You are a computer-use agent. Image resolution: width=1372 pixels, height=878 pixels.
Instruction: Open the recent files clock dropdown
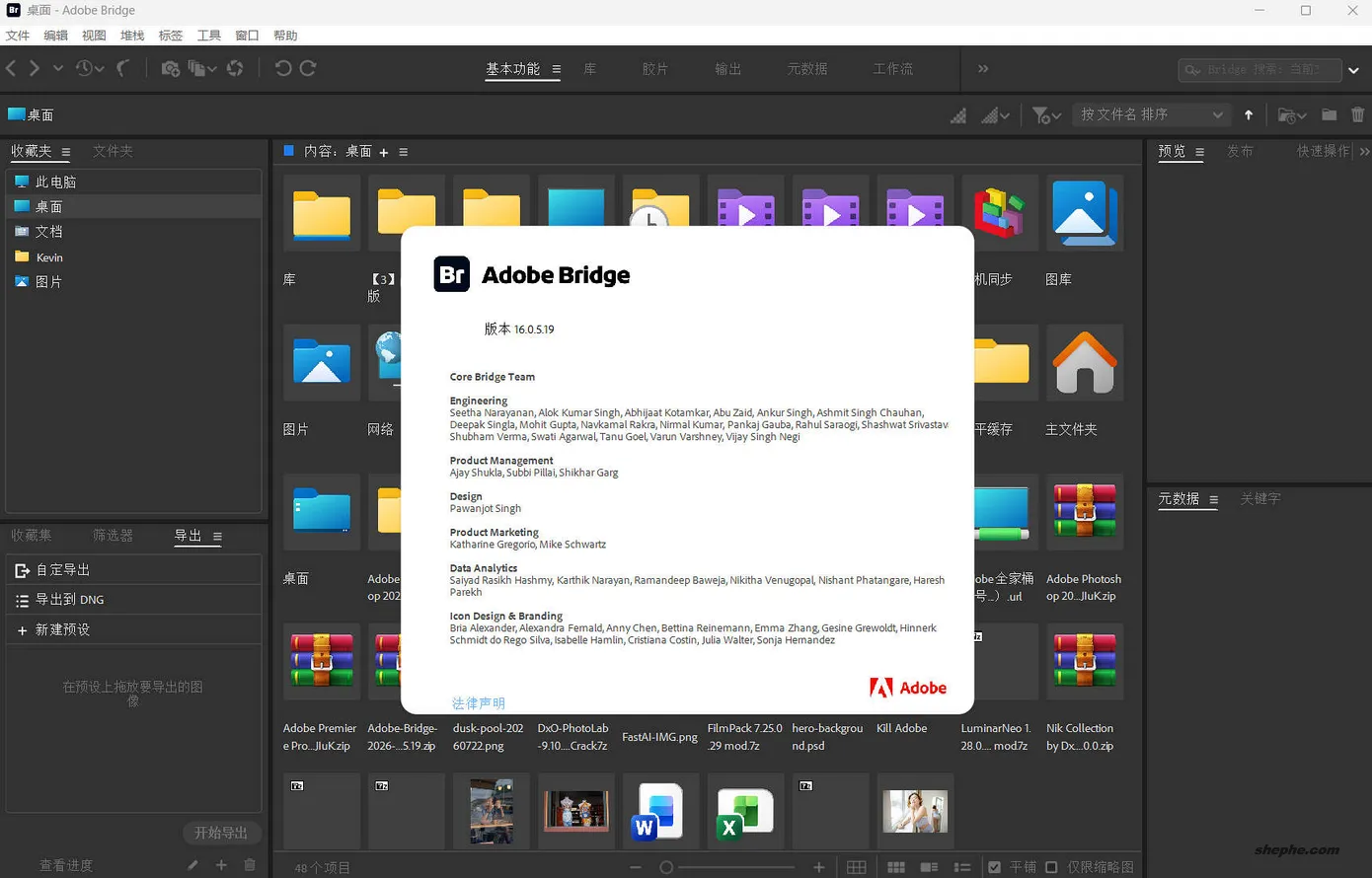[90, 68]
